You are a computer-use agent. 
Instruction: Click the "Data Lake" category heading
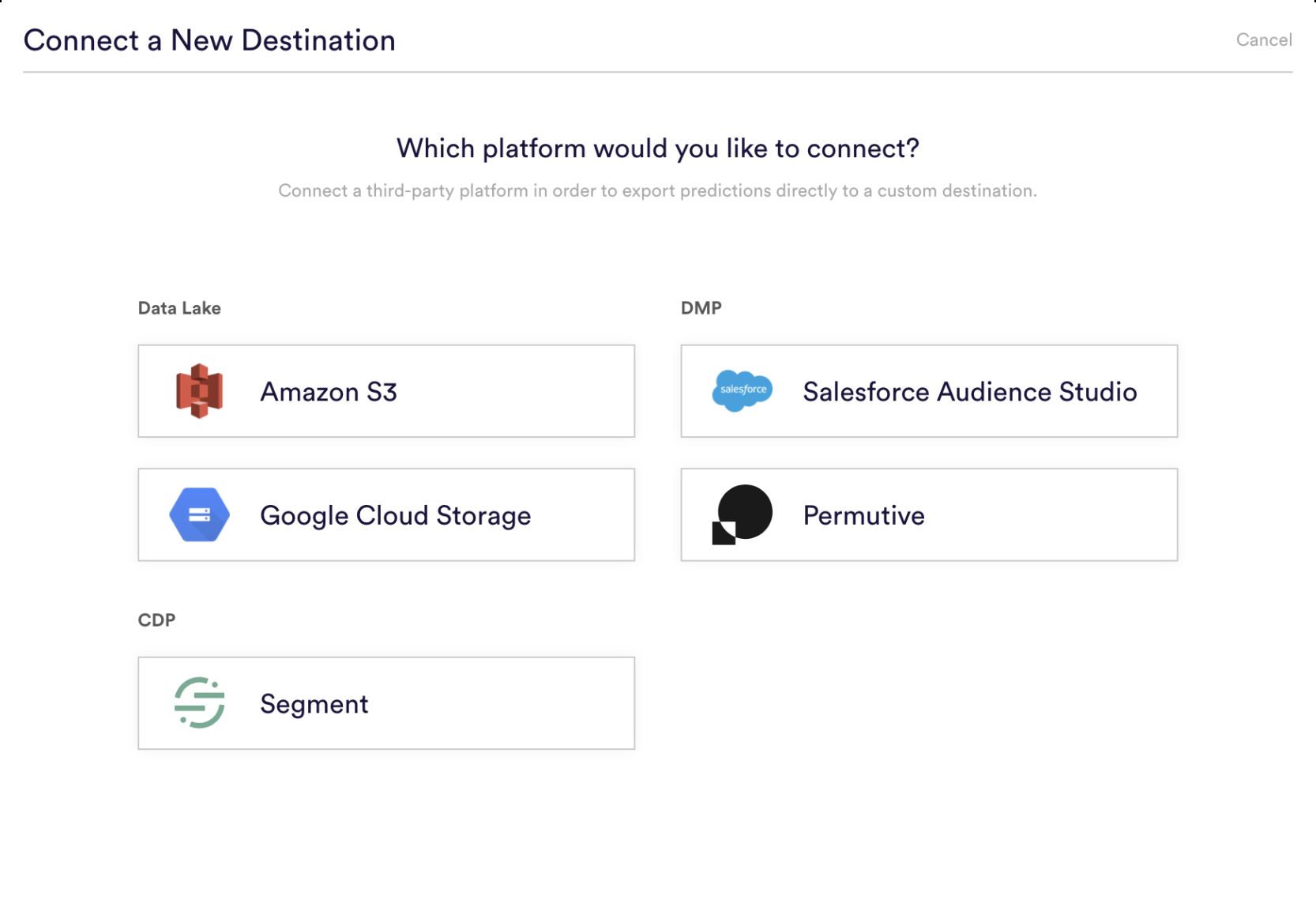[179, 308]
